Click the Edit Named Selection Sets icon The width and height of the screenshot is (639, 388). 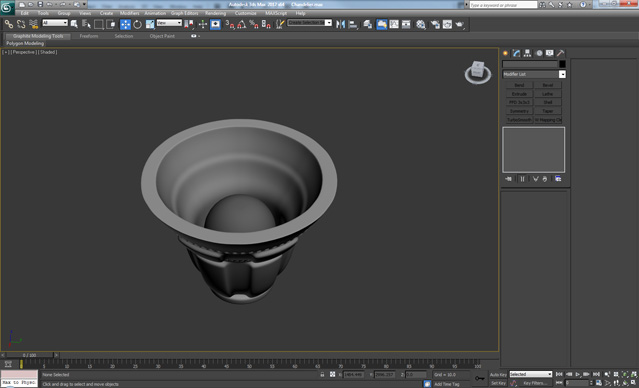pos(280,24)
